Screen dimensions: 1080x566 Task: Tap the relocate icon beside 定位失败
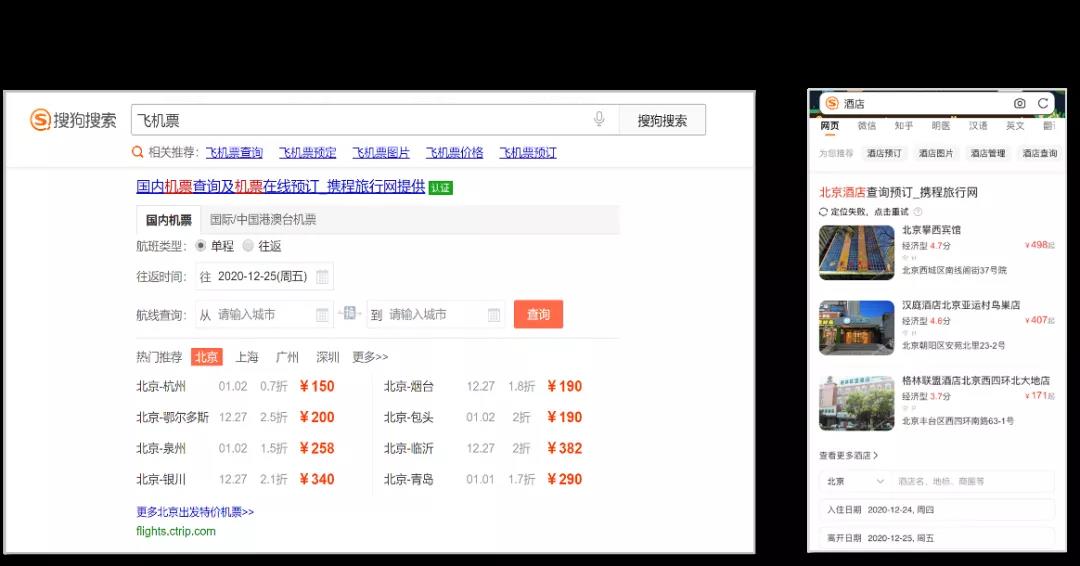823,212
